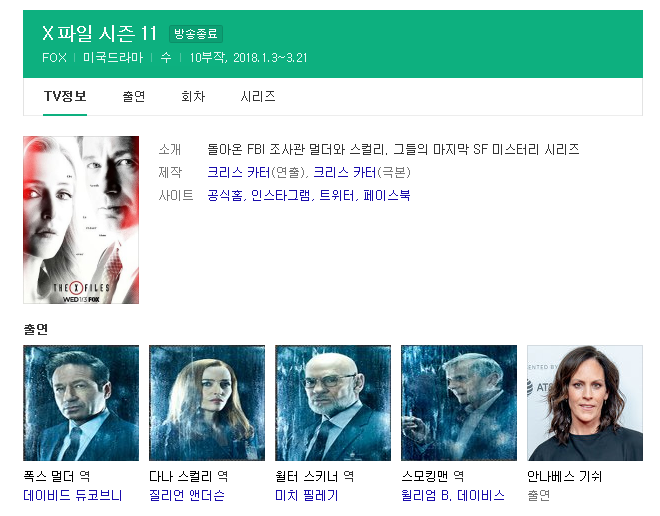Click the Walter Skinner cast photo
Viewport: 660px width, 516px height.
(x=333, y=403)
